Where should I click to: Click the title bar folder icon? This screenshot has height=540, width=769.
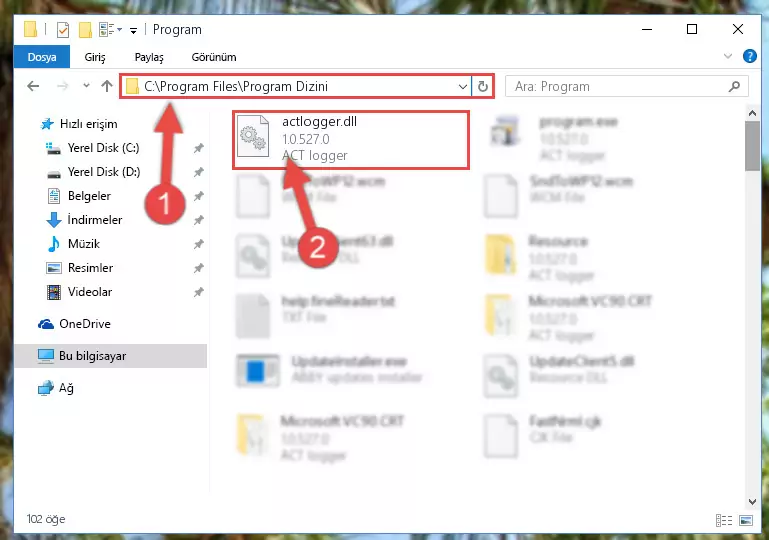(30, 29)
